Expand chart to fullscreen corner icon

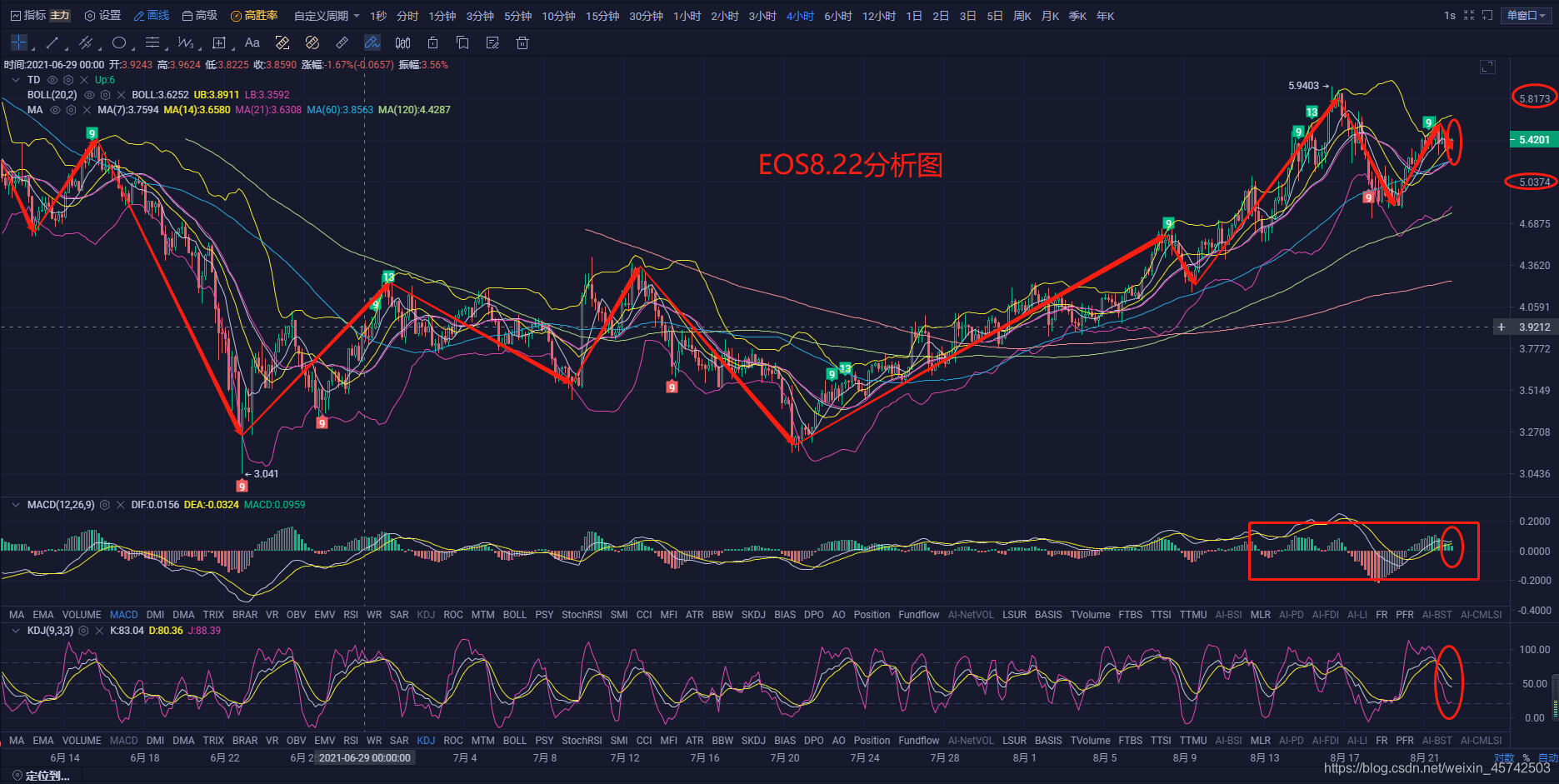pos(1487,67)
